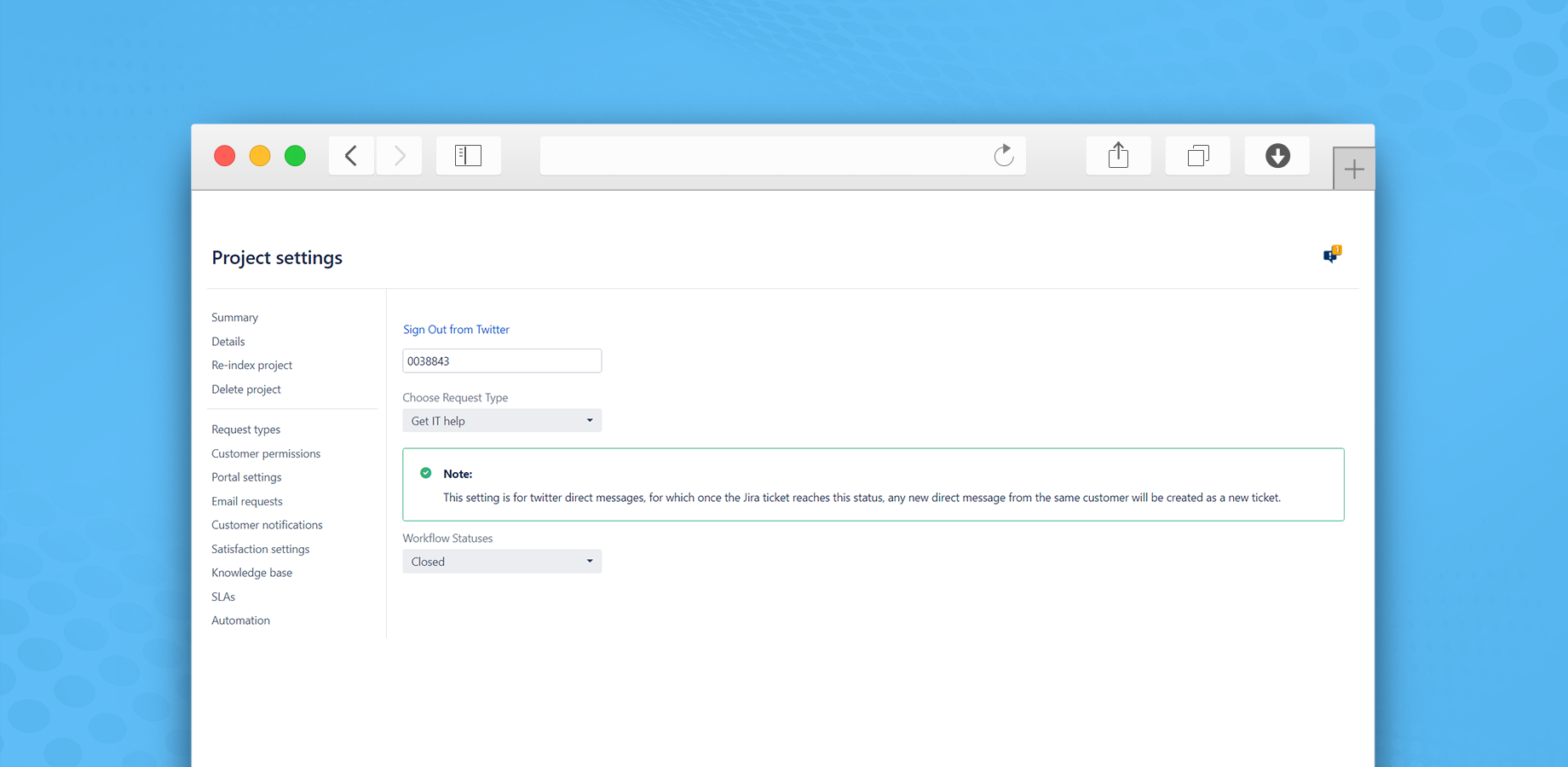Expand the Choose Request Type dropdown
This screenshot has height=767, width=1568.
pyautogui.click(x=502, y=421)
